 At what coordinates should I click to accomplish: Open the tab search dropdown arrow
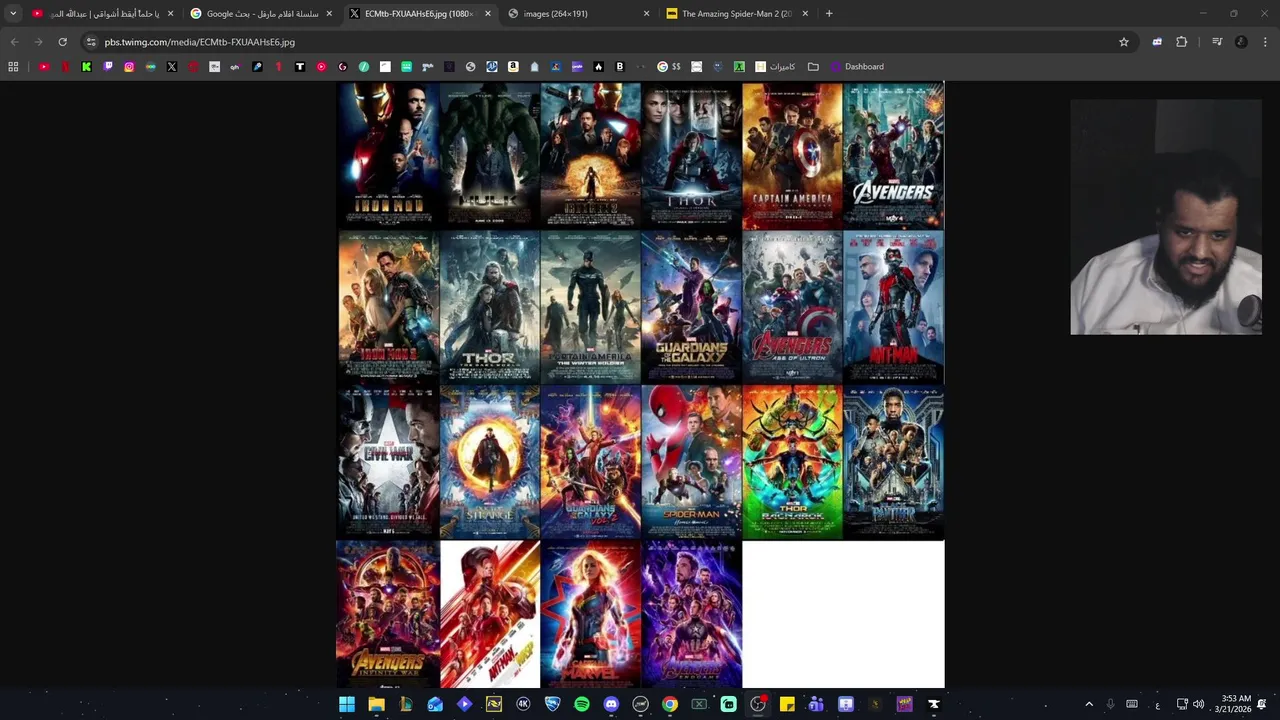(x=13, y=14)
